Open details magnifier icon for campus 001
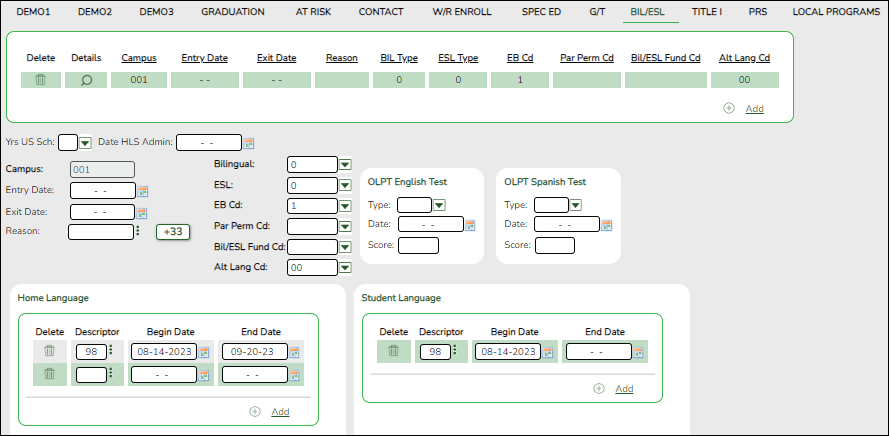This screenshot has height=436, width=889. (86, 80)
